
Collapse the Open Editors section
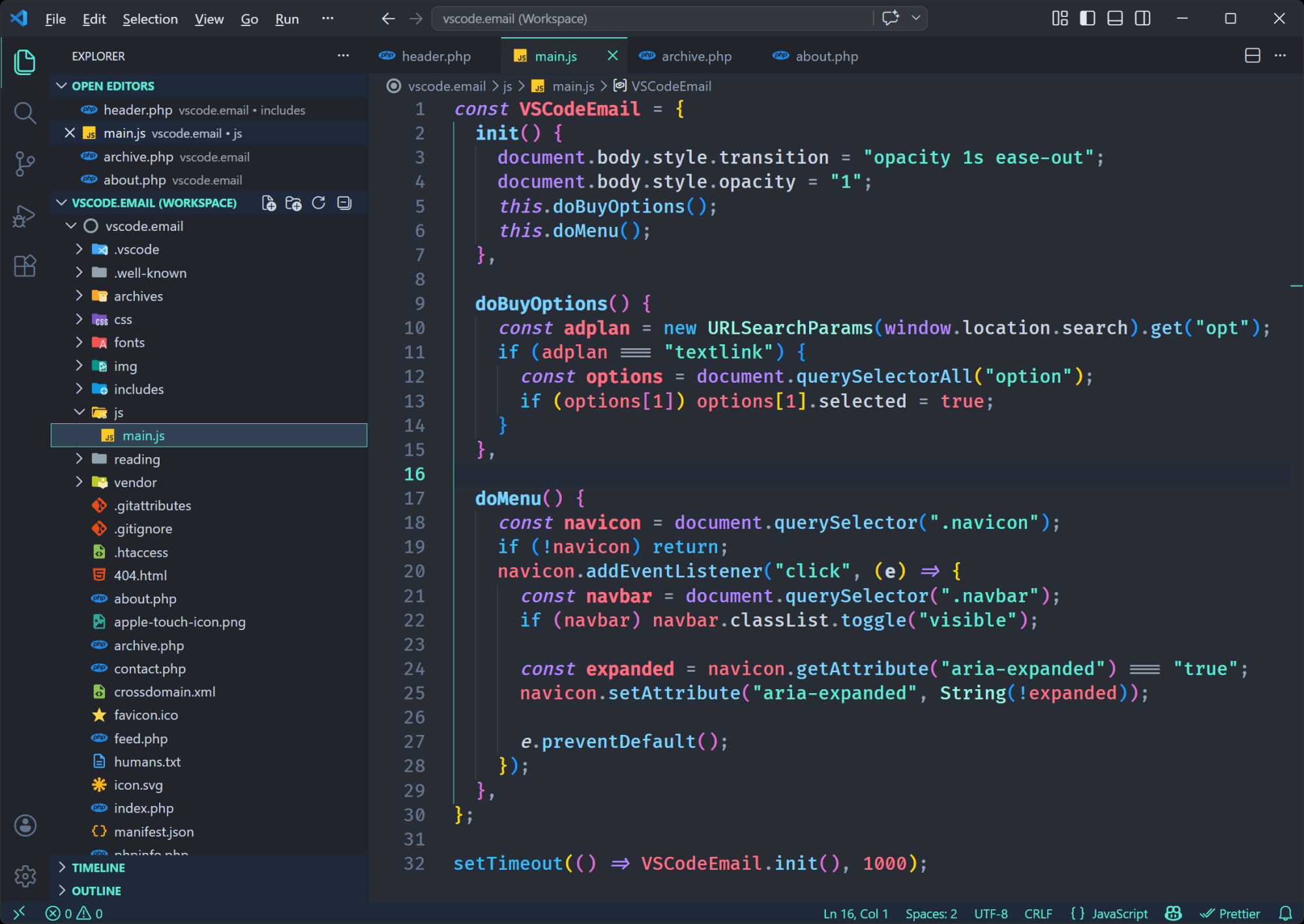pos(62,86)
